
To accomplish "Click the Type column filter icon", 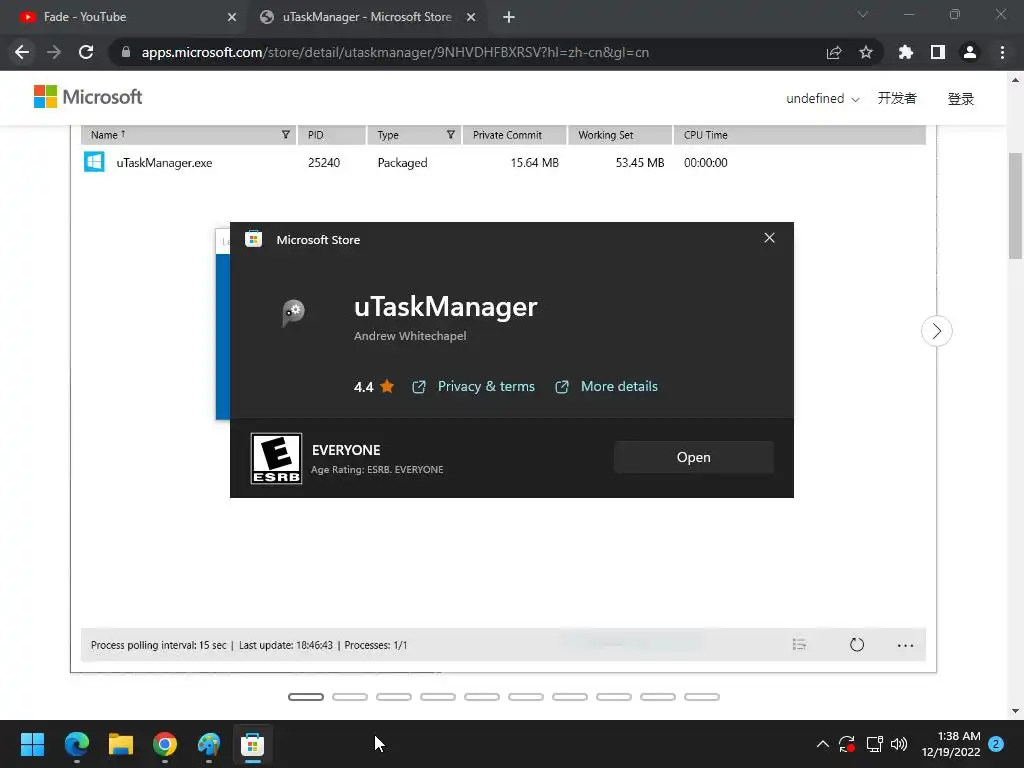I will 451,135.
